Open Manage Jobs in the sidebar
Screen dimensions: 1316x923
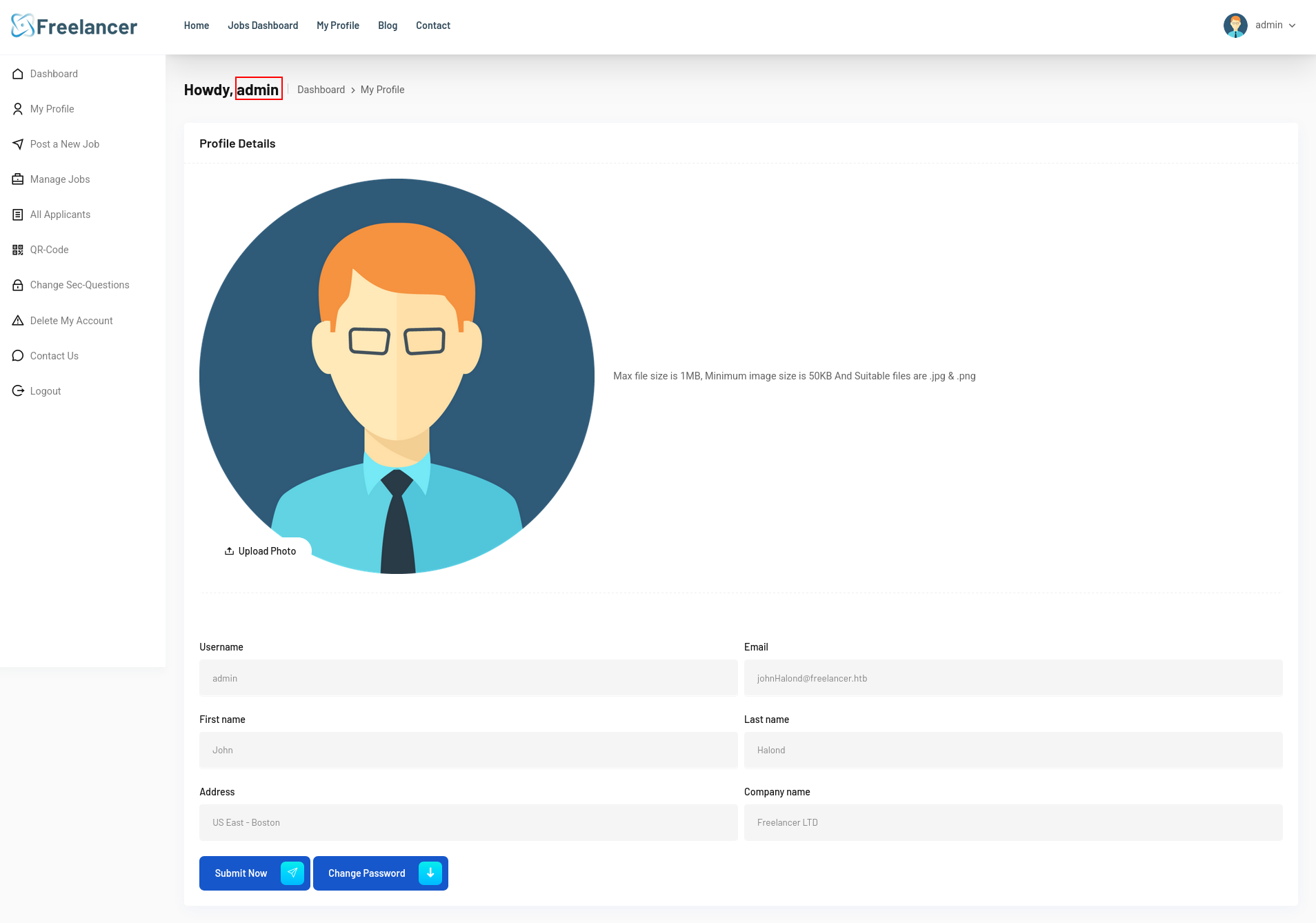60,179
